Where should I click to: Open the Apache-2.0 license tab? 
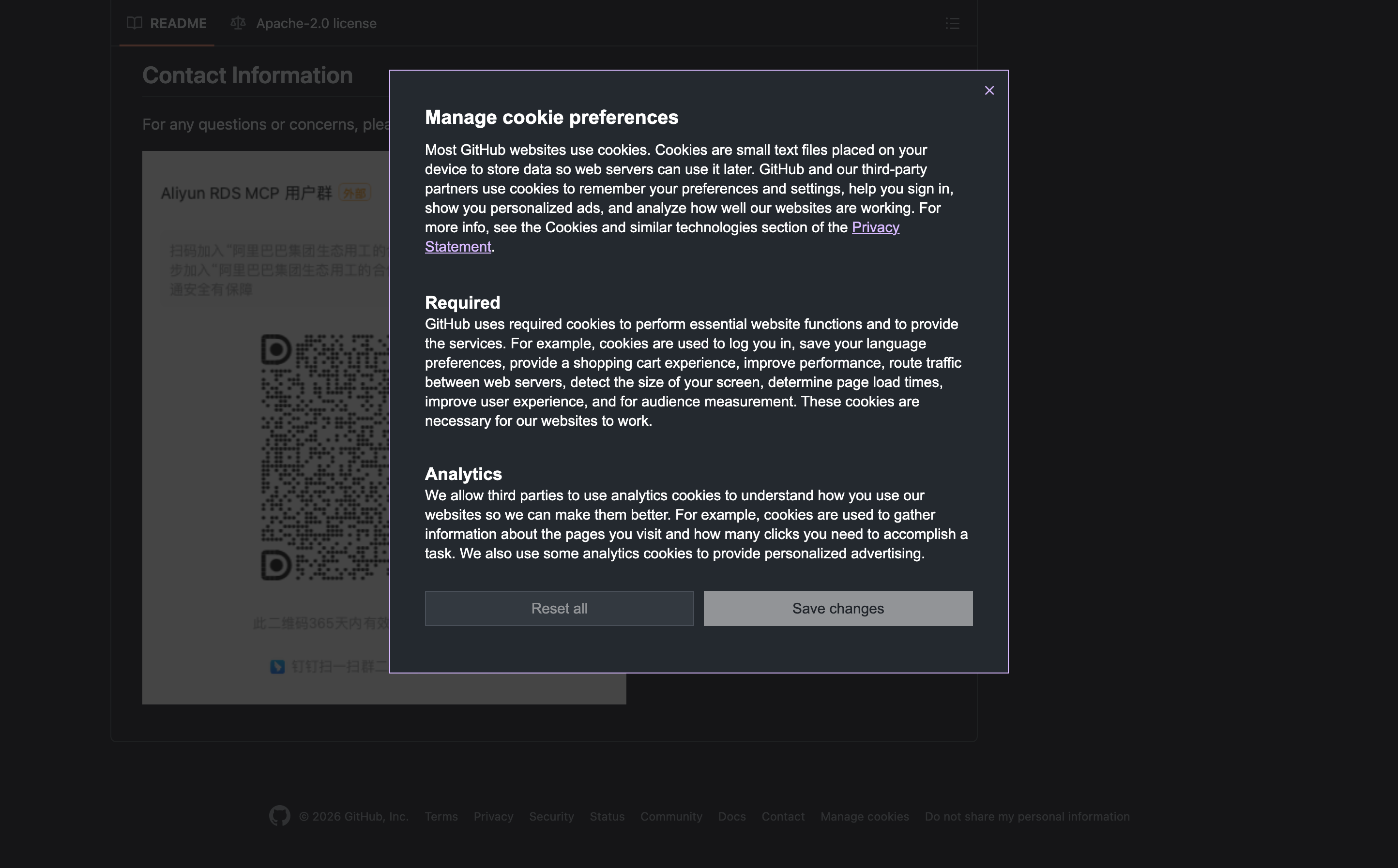pos(316,24)
